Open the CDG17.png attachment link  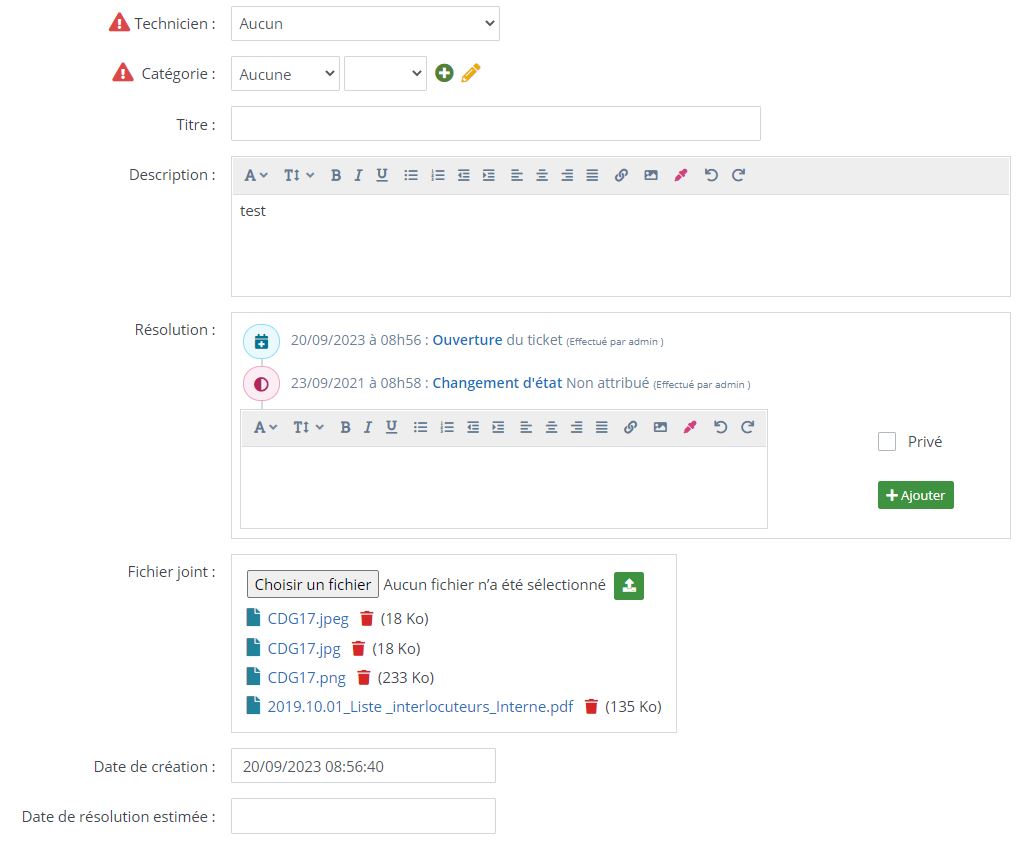click(307, 678)
